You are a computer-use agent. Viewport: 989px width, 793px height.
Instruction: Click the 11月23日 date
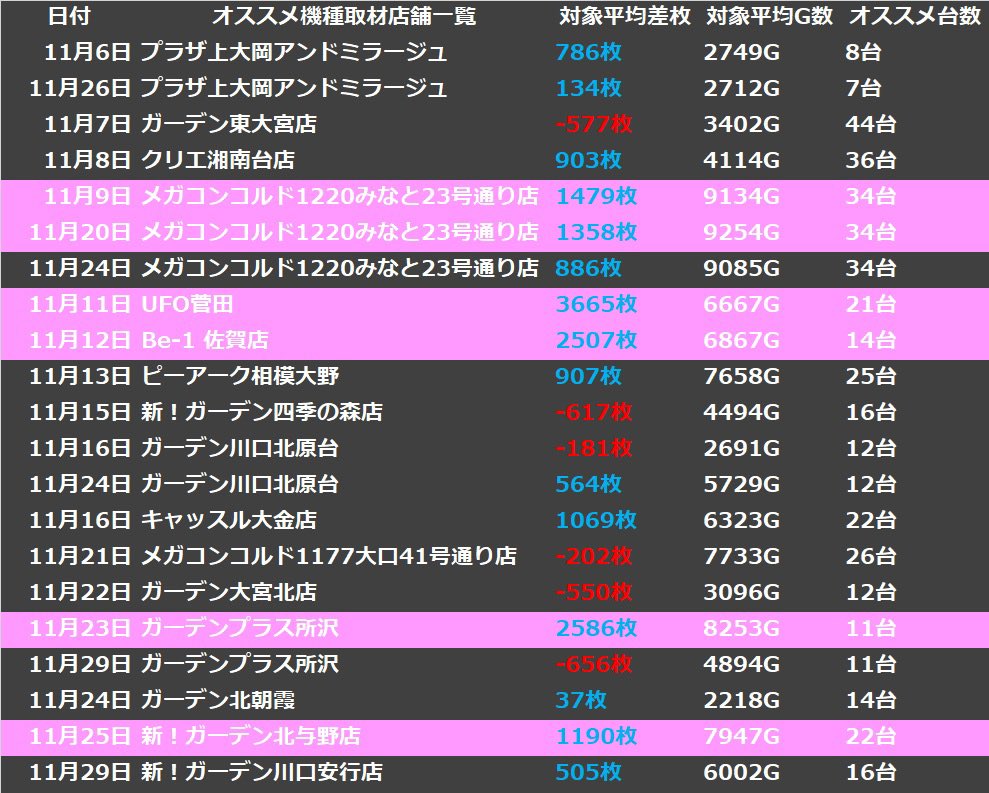coord(80,628)
